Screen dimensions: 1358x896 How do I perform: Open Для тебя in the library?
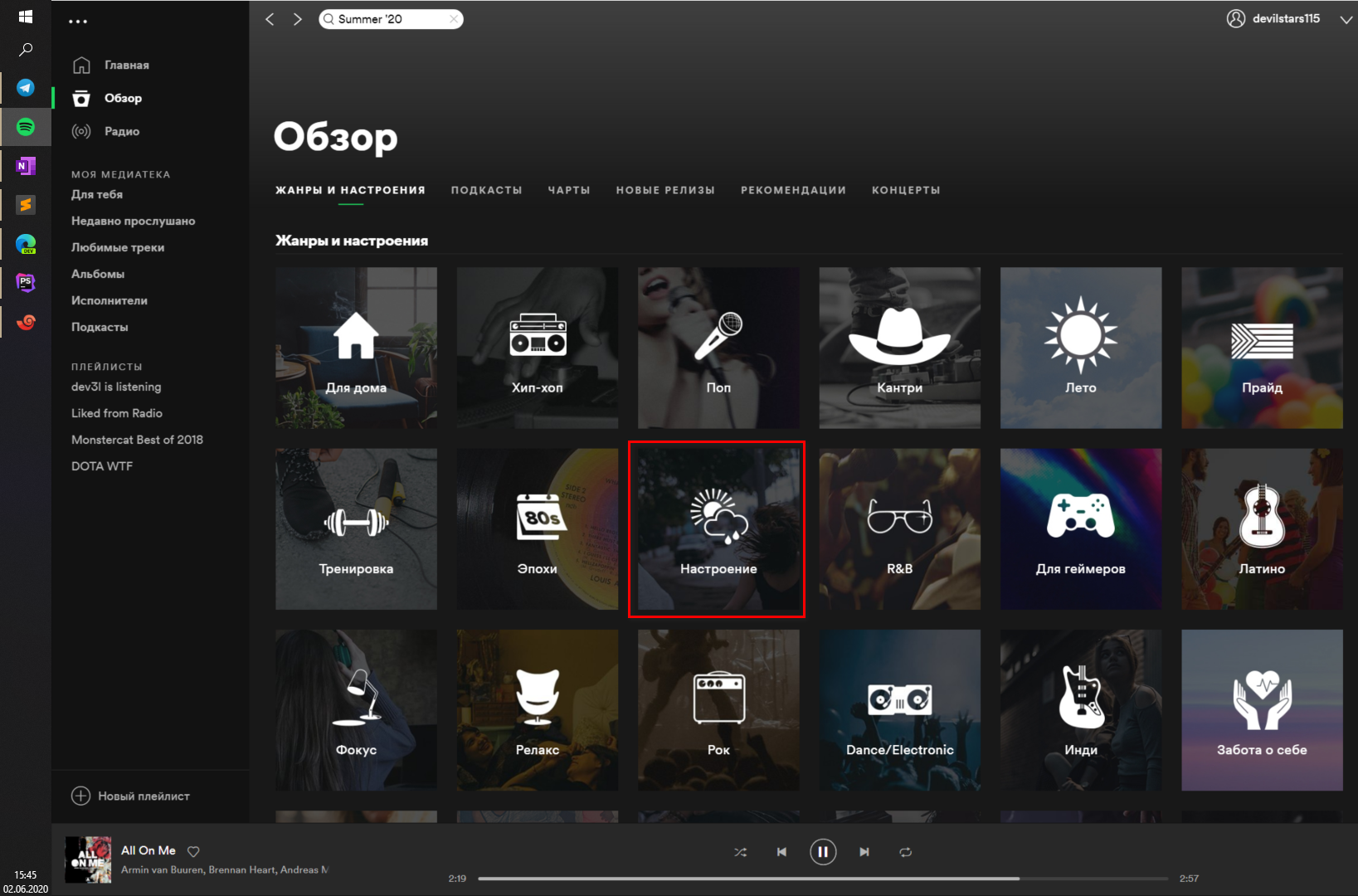(97, 194)
